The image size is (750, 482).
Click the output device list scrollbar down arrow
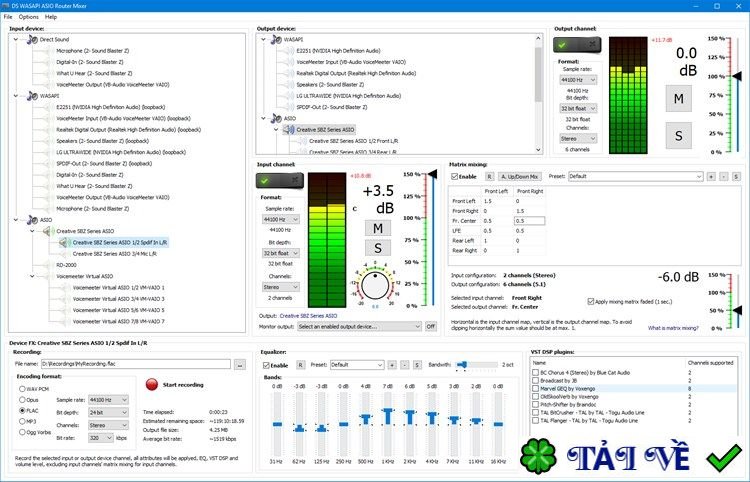[x=538, y=150]
